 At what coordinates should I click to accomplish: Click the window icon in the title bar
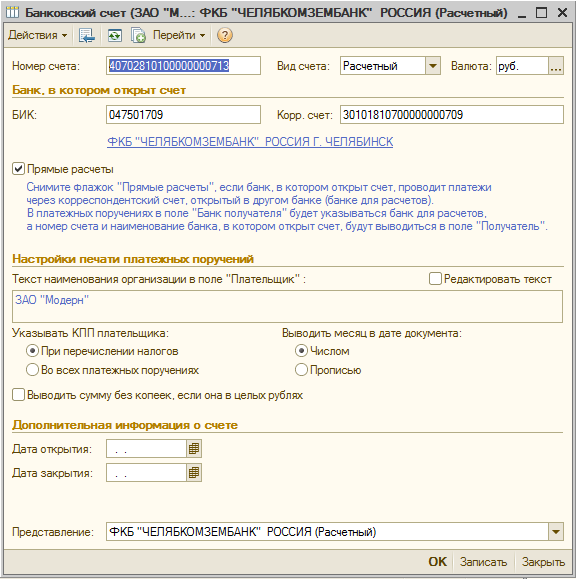click(x=12, y=12)
